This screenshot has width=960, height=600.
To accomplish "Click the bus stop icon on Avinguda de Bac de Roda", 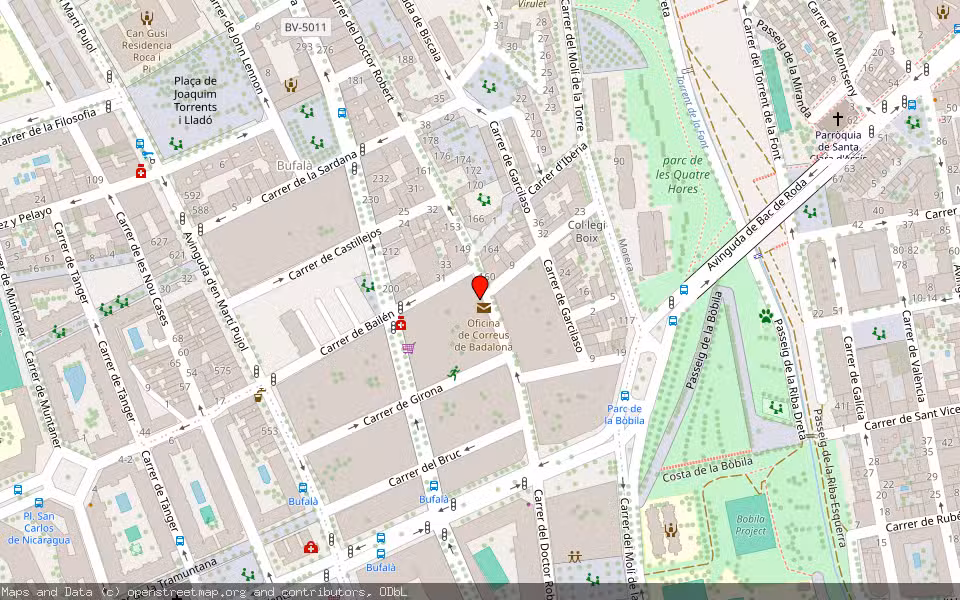I will tap(683, 290).
